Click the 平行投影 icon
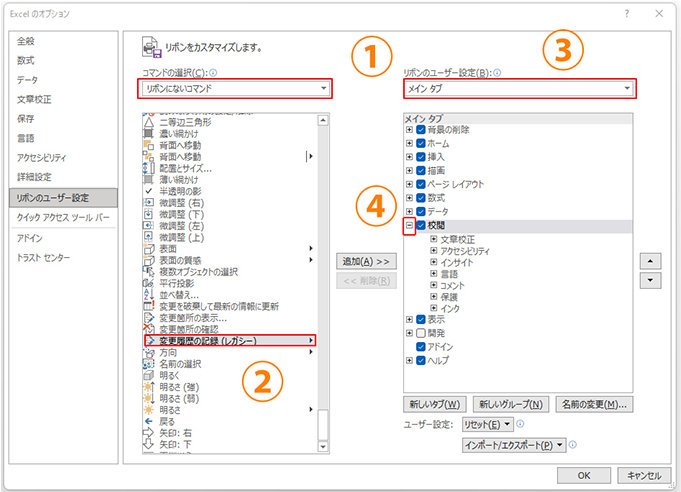Screen dimensions: 681x492 149,283
